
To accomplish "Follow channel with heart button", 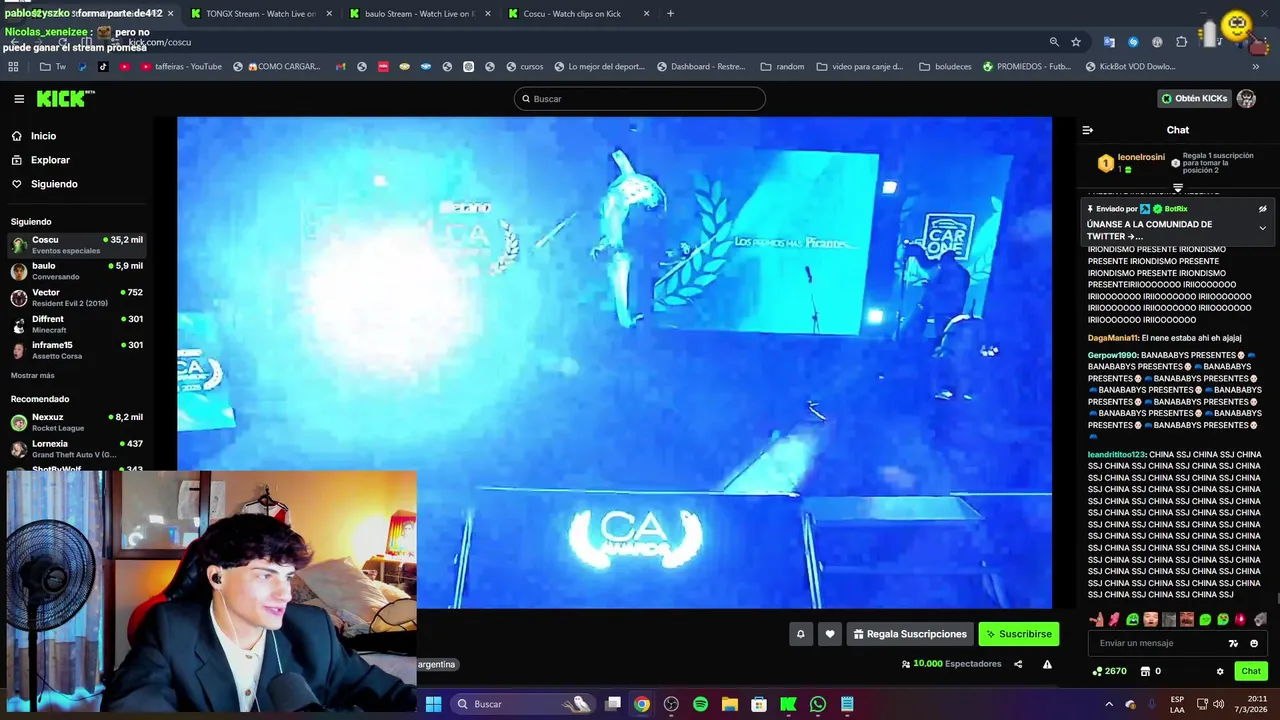I will tap(829, 634).
